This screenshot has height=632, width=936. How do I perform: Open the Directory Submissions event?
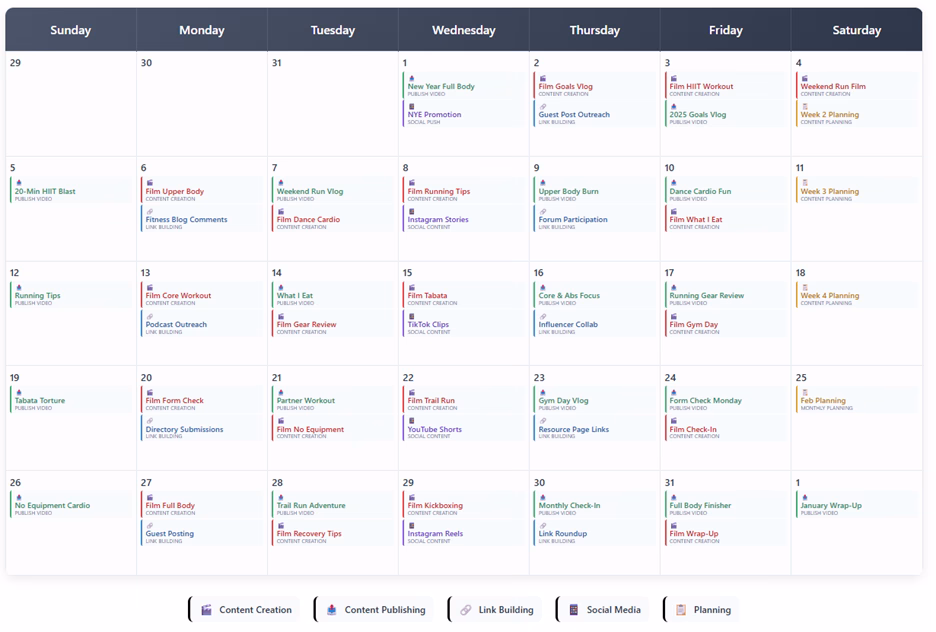(x=202, y=428)
